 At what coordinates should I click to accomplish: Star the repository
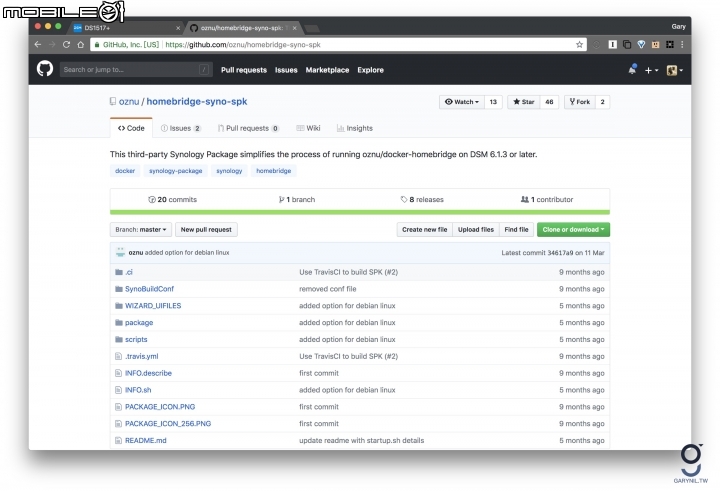coord(523,102)
